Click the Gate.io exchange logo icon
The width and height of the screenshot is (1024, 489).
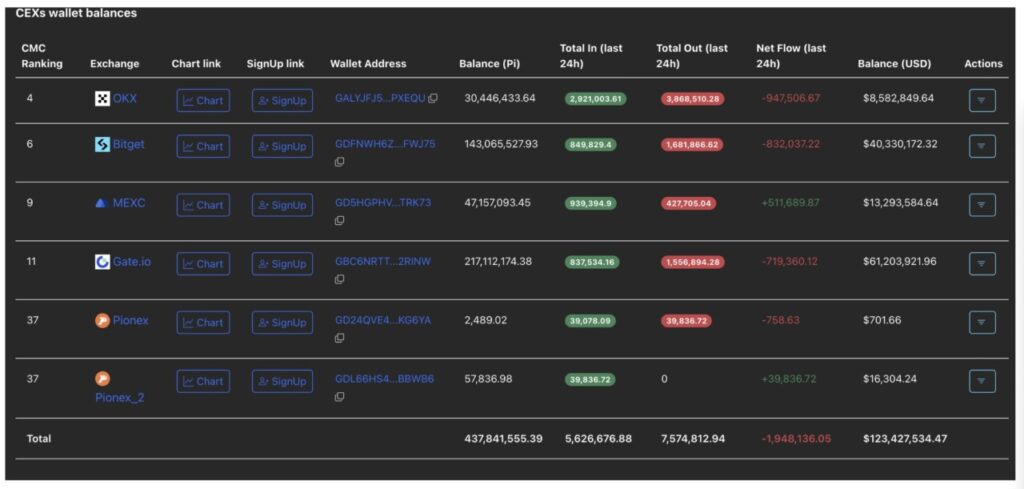click(x=101, y=262)
